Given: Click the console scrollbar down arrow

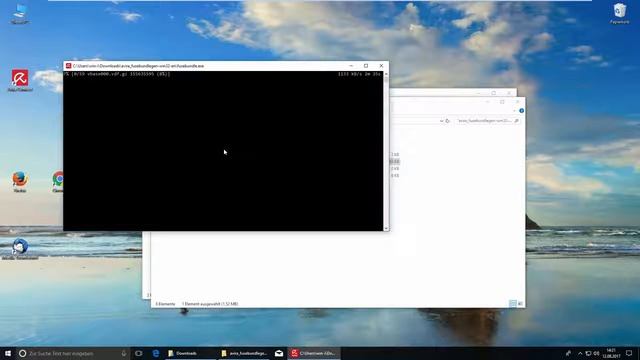Looking at the screenshot, I should click(386, 229).
